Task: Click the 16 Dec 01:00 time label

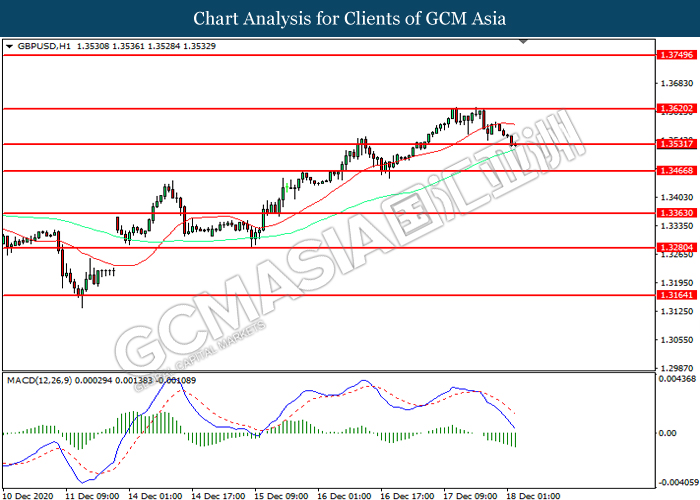Action: [x=344, y=496]
